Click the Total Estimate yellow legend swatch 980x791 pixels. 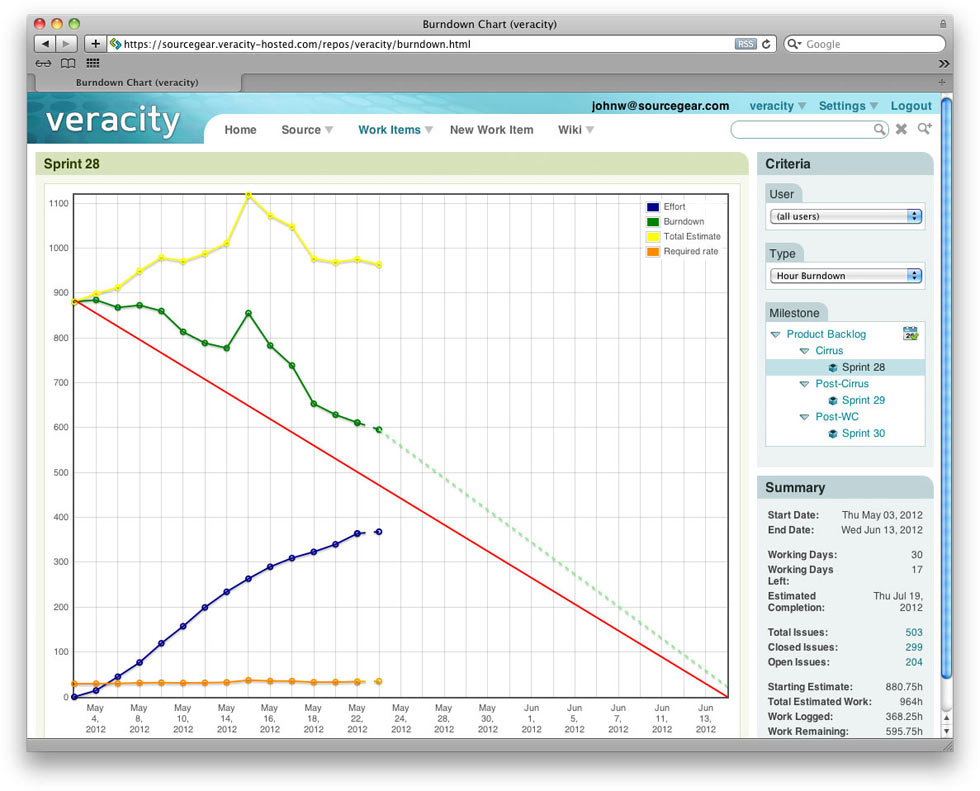(x=653, y=237)
